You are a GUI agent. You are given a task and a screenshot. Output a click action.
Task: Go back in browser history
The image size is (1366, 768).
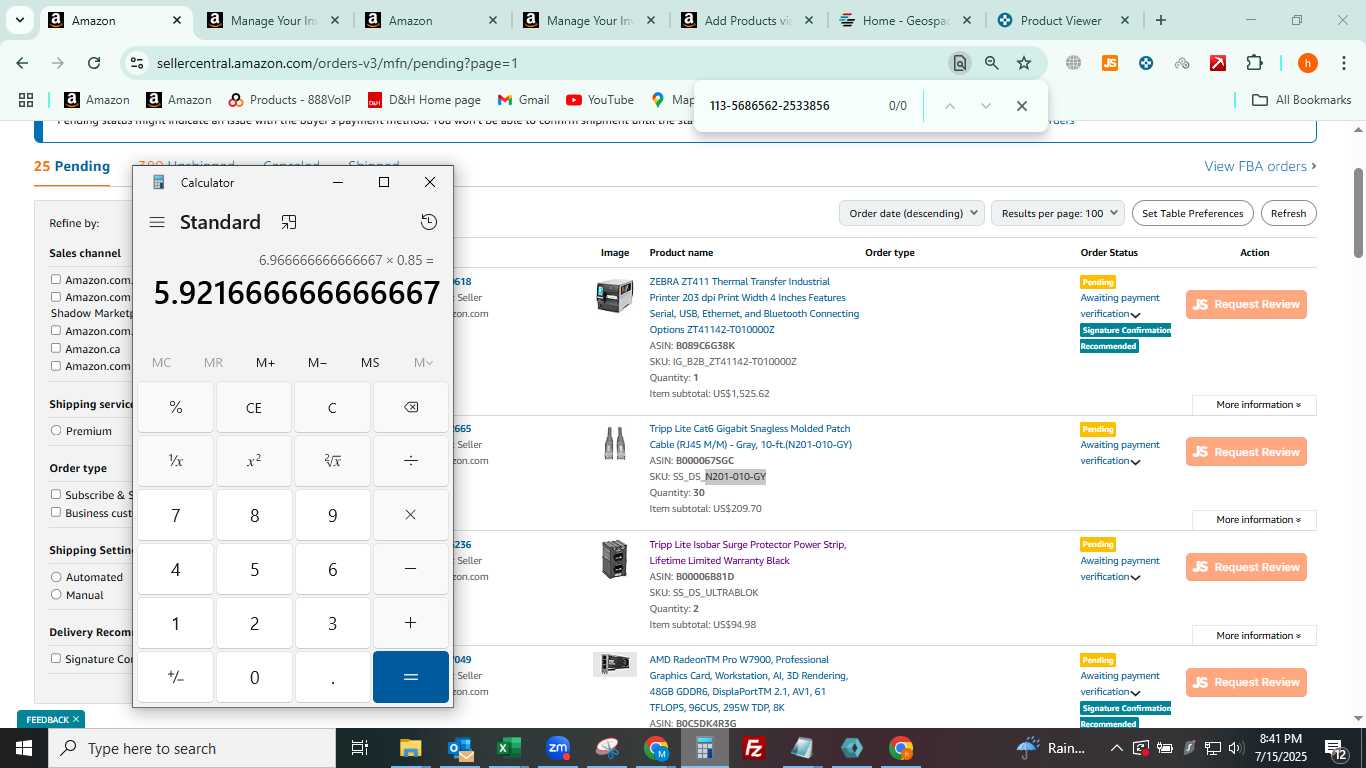pos(22,63)
